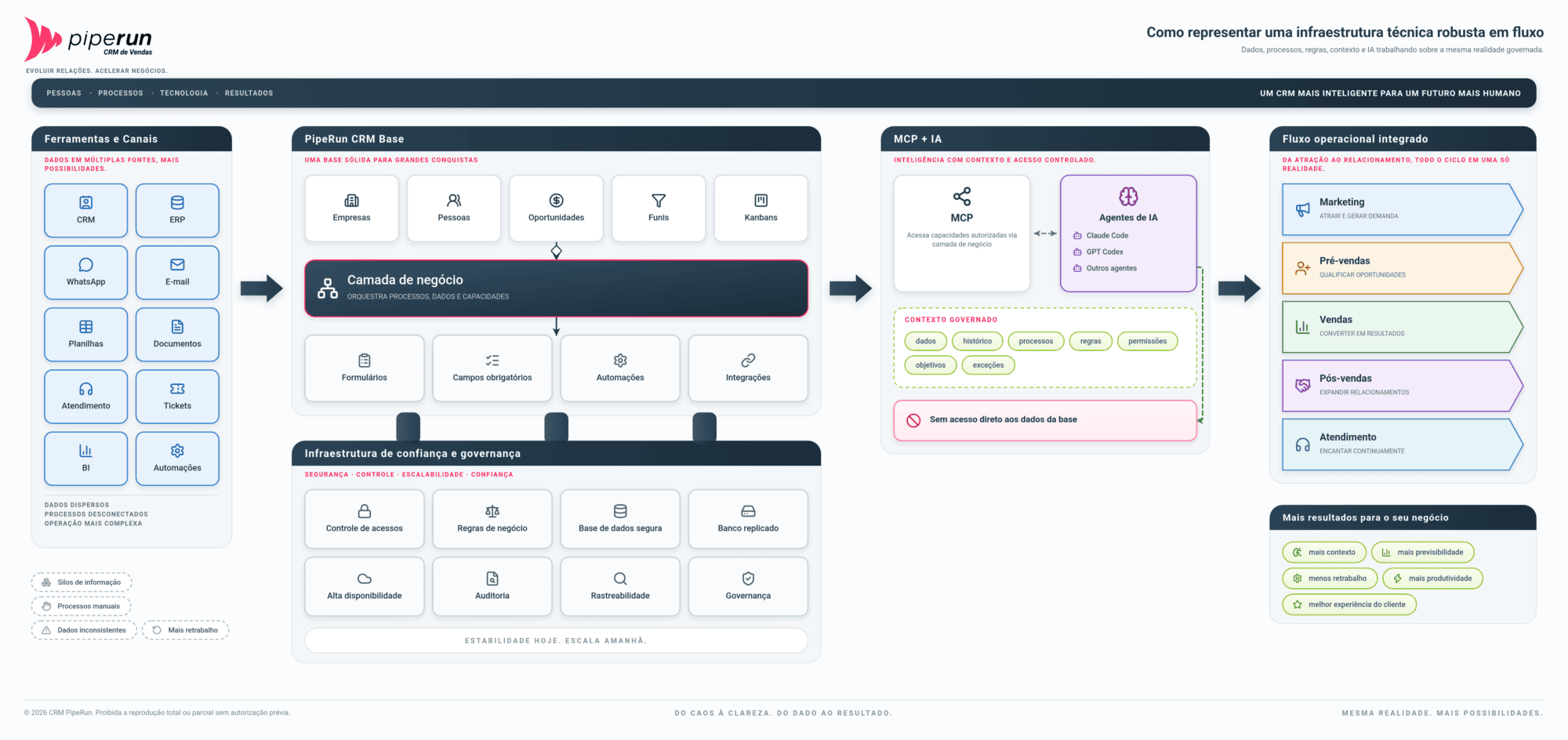Screen dimensions: 1568x740
Task: Open TECNOLOGIA in the top navigation bar
Action: (x=184, y=93)
